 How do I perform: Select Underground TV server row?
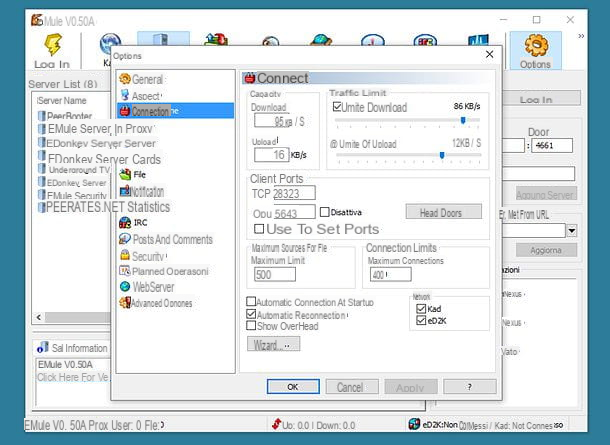point(74,170)
